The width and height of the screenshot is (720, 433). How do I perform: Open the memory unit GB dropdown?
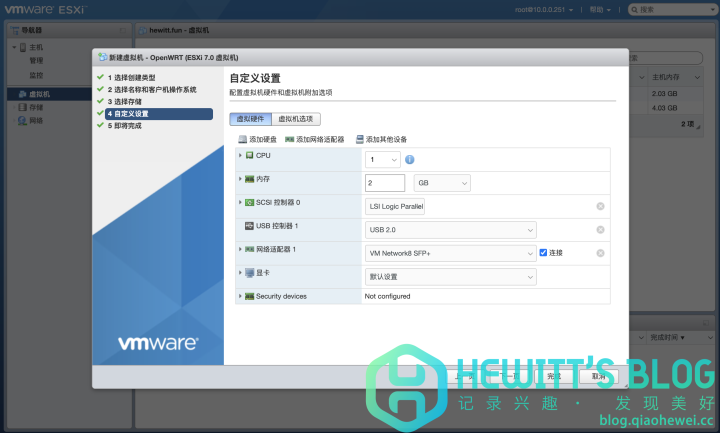442,183
